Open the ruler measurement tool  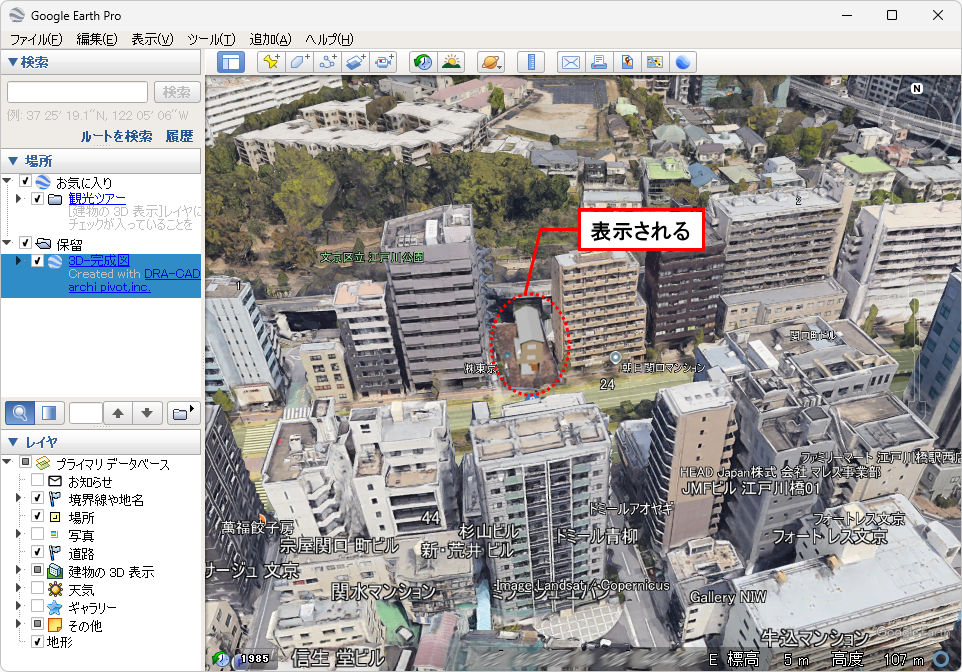click(x=531, y=63)
